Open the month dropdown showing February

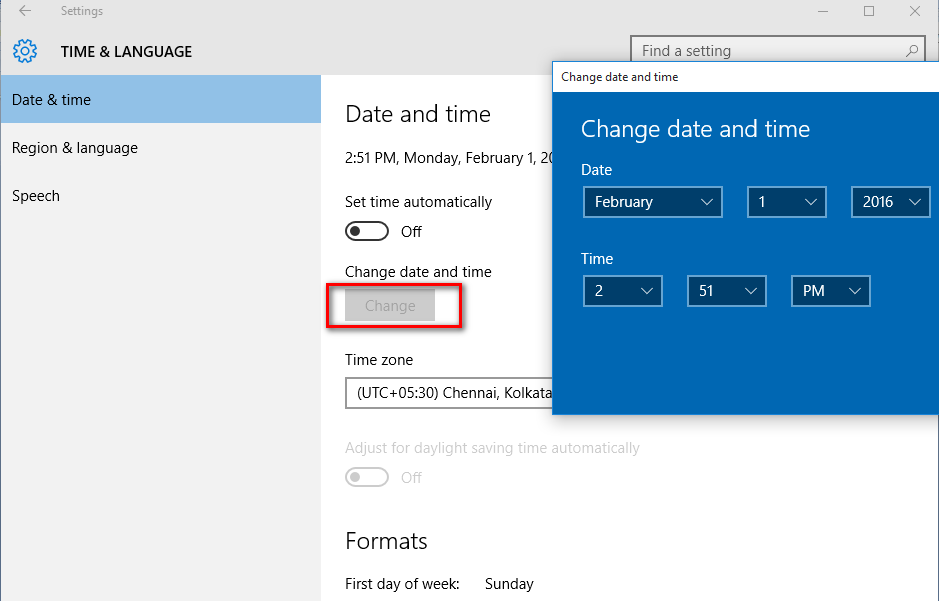652,202
